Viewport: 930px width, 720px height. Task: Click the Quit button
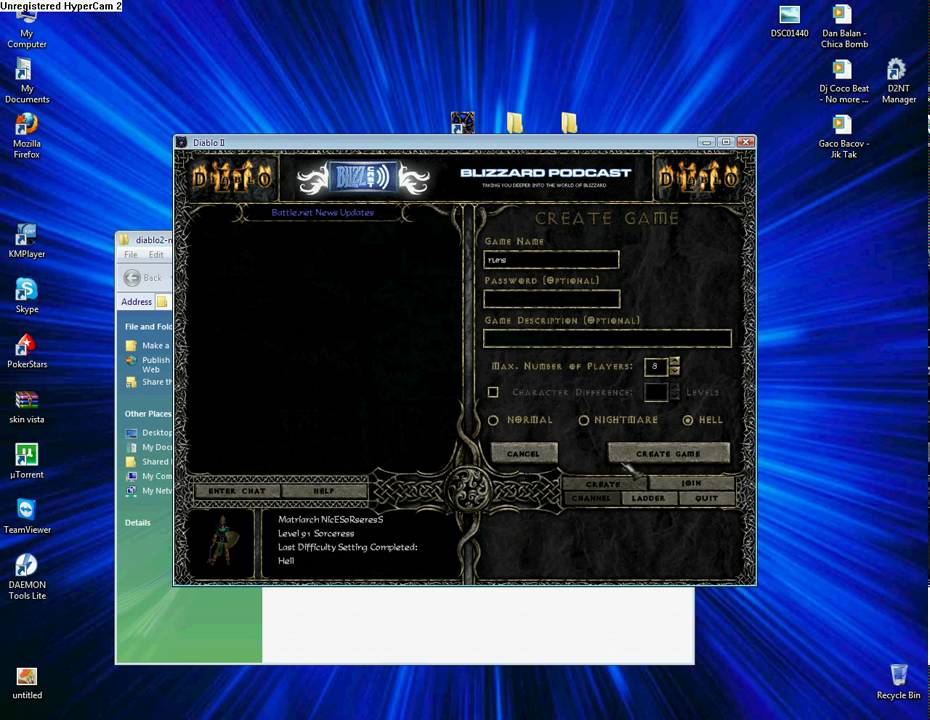pos(706,499)
